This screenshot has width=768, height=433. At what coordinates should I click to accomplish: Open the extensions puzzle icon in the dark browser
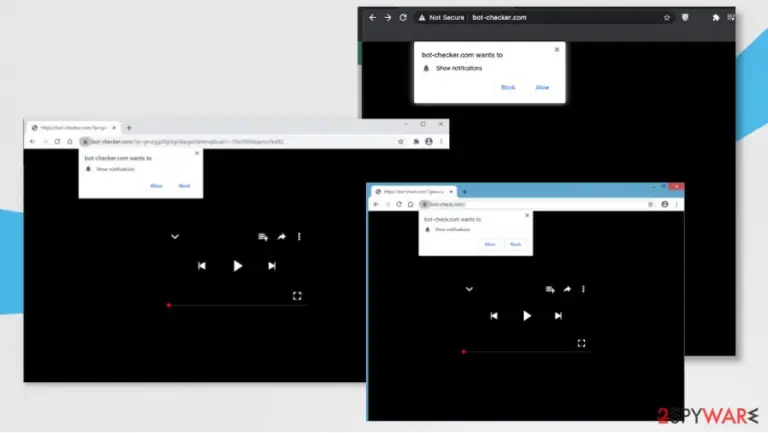tap(716, 18)
